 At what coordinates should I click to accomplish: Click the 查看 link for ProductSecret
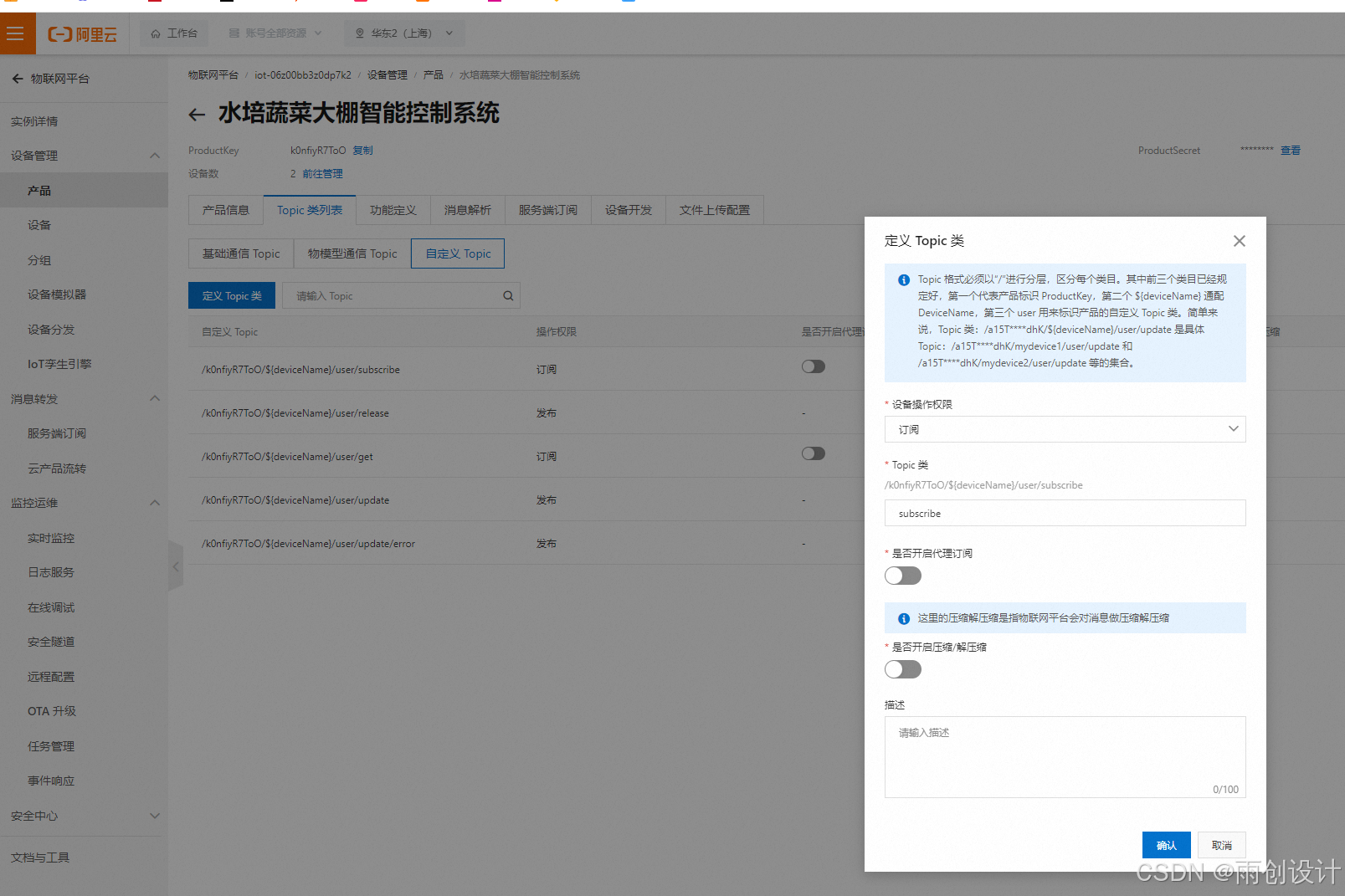click(1291, 151)
